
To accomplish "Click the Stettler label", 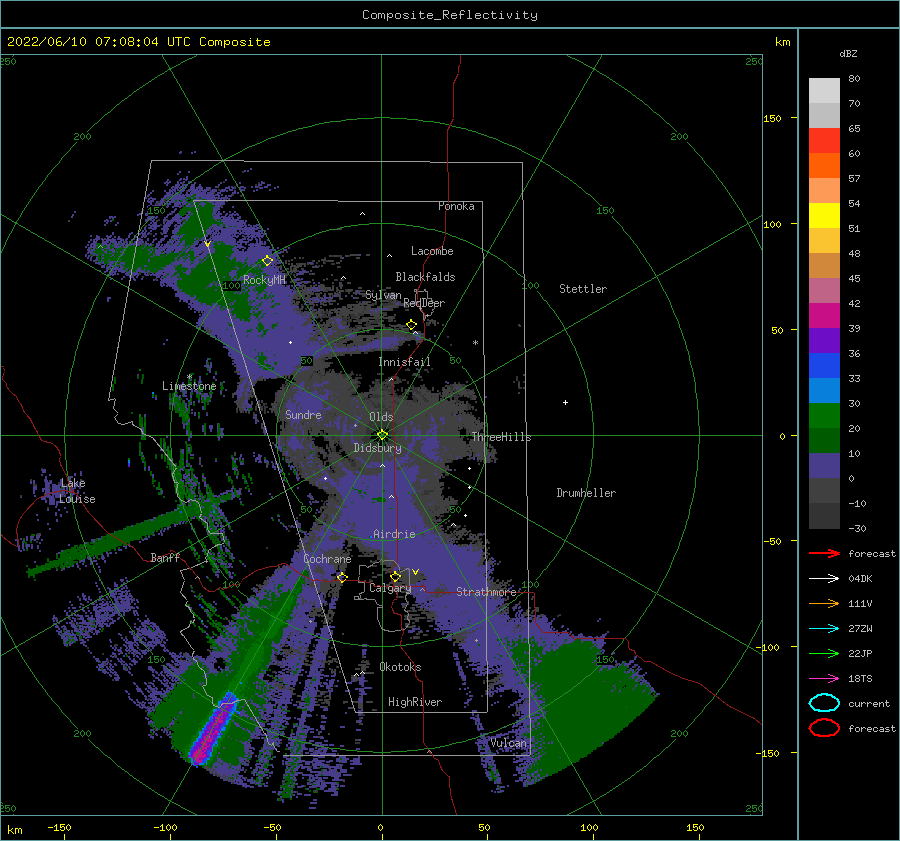I will (583, 289).
